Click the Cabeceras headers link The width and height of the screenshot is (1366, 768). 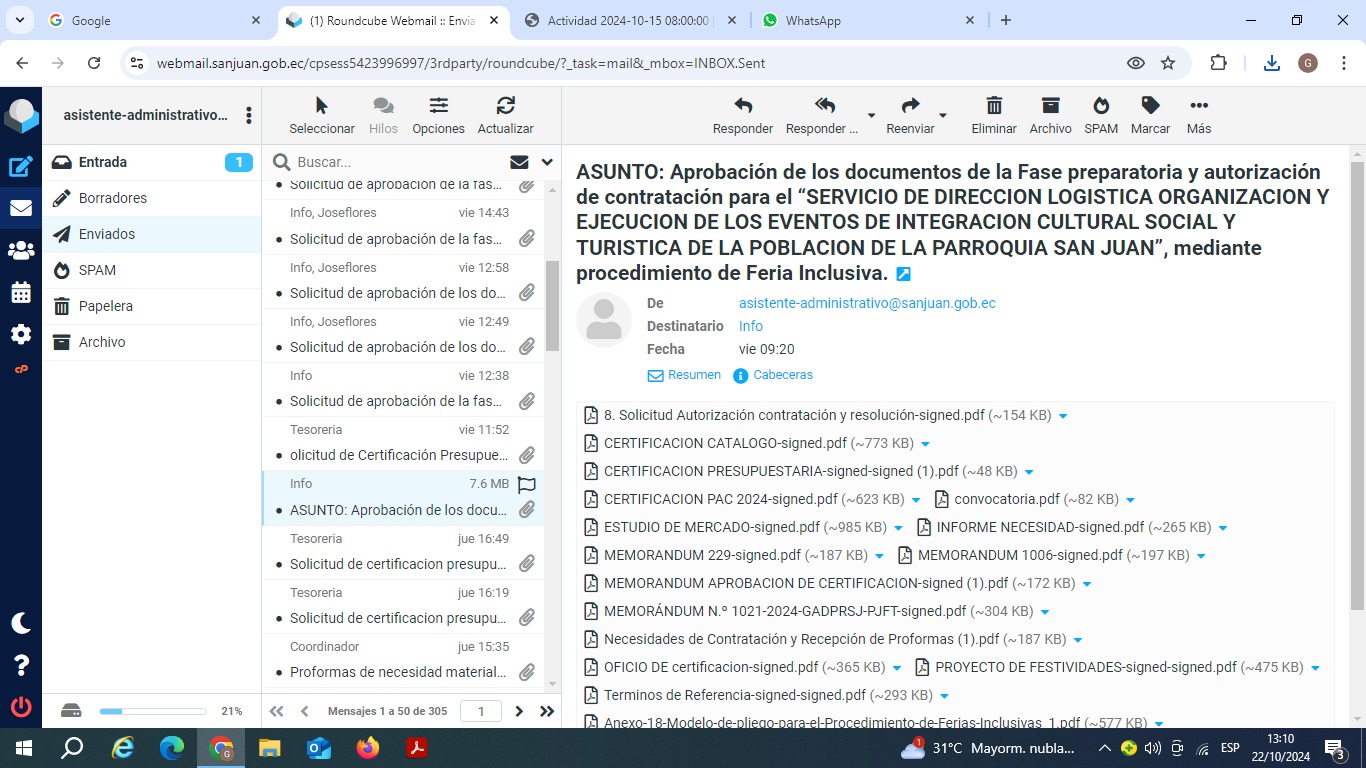[x=782, y=375]
